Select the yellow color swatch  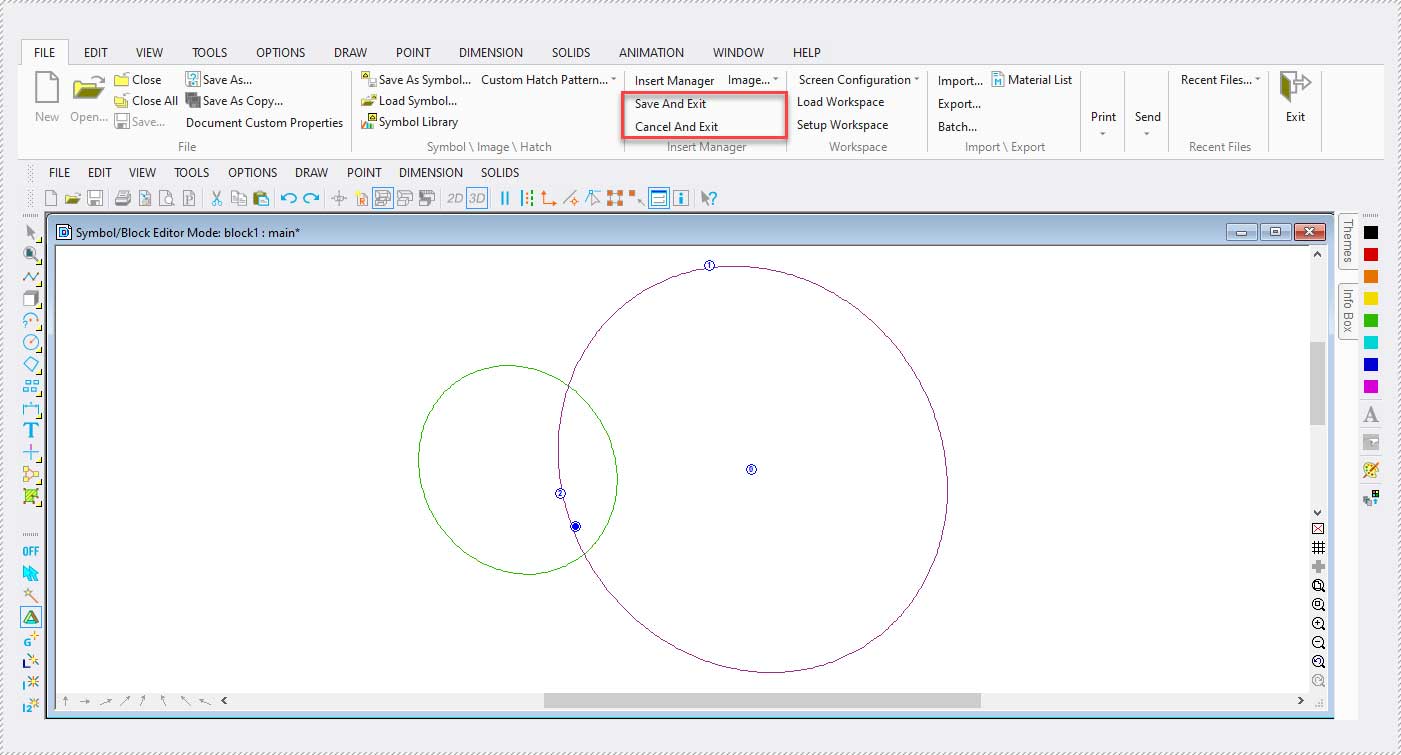click(x=1371, y=299)
